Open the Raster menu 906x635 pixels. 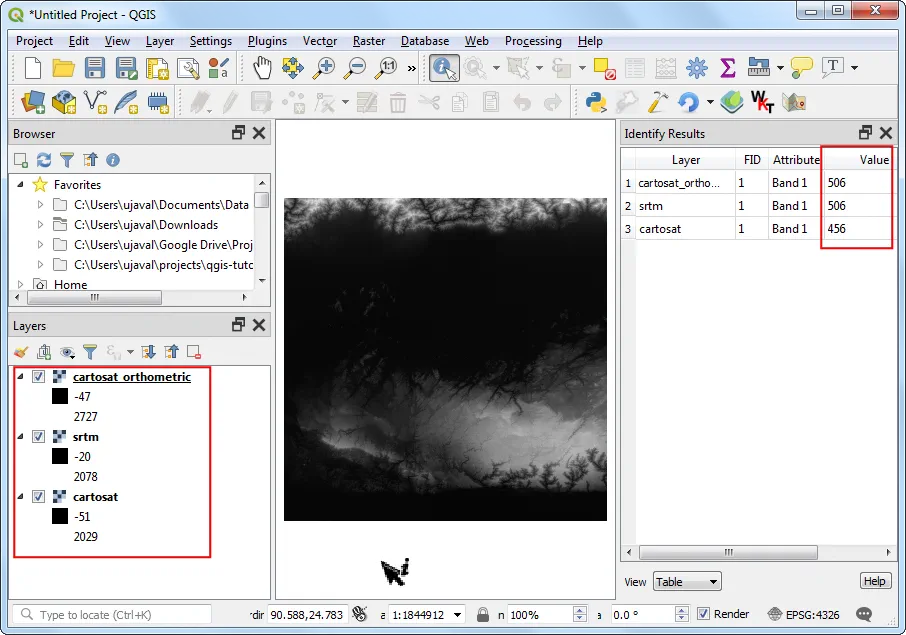coord(369,40)
